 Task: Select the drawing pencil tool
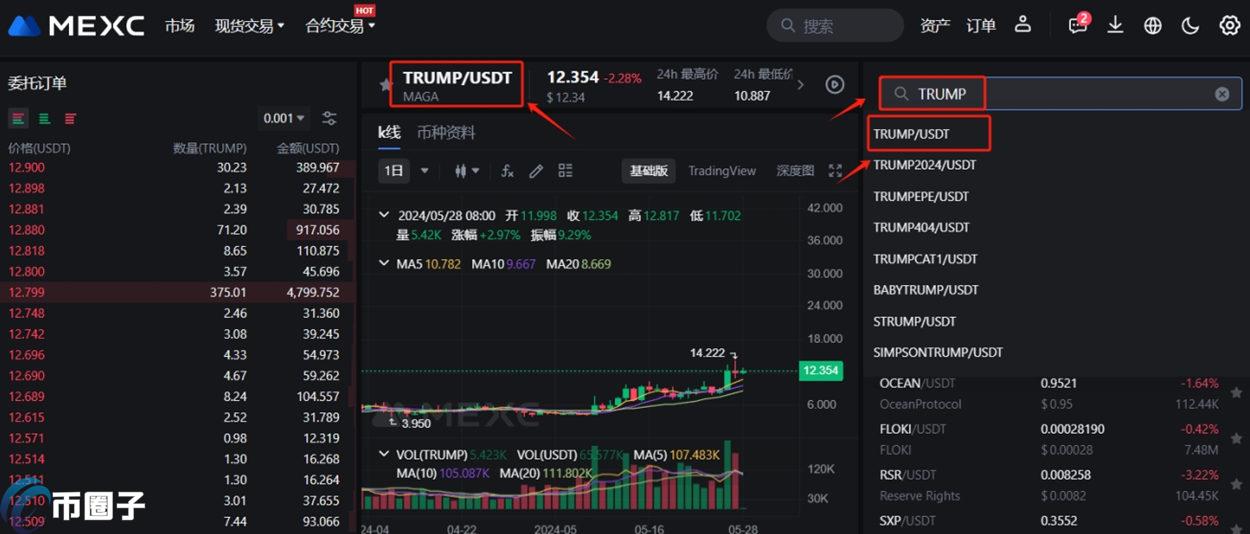(x=536, y=171)
